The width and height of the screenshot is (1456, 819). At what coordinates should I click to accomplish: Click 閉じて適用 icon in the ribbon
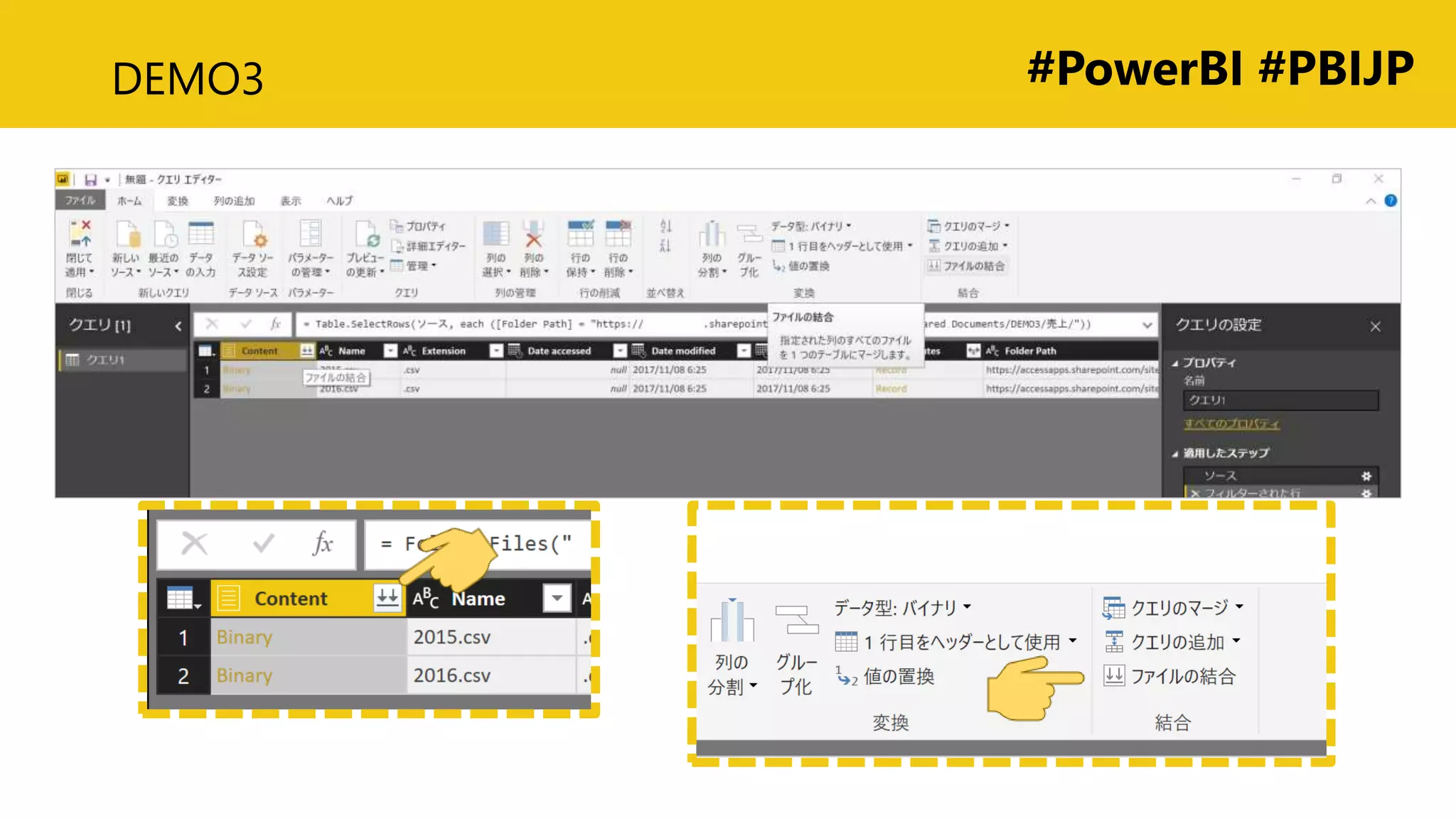coord(80,235)
